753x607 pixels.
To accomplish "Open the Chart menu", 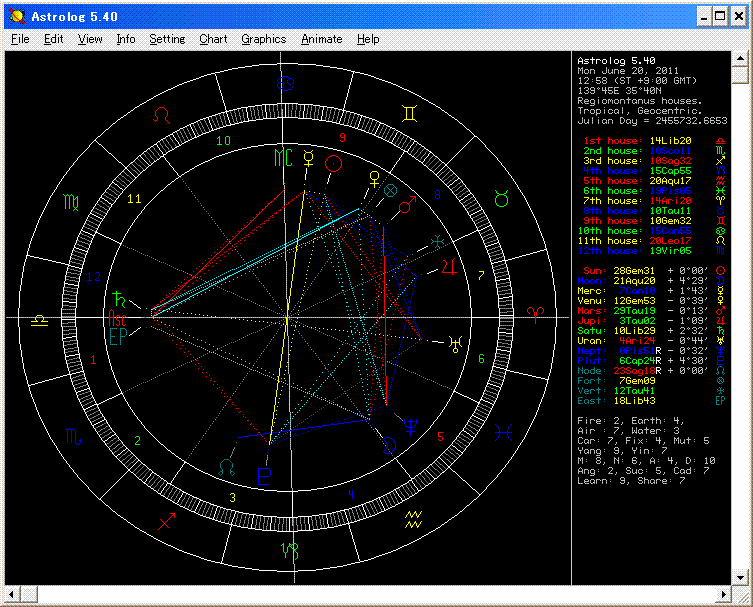I will 213,39.
